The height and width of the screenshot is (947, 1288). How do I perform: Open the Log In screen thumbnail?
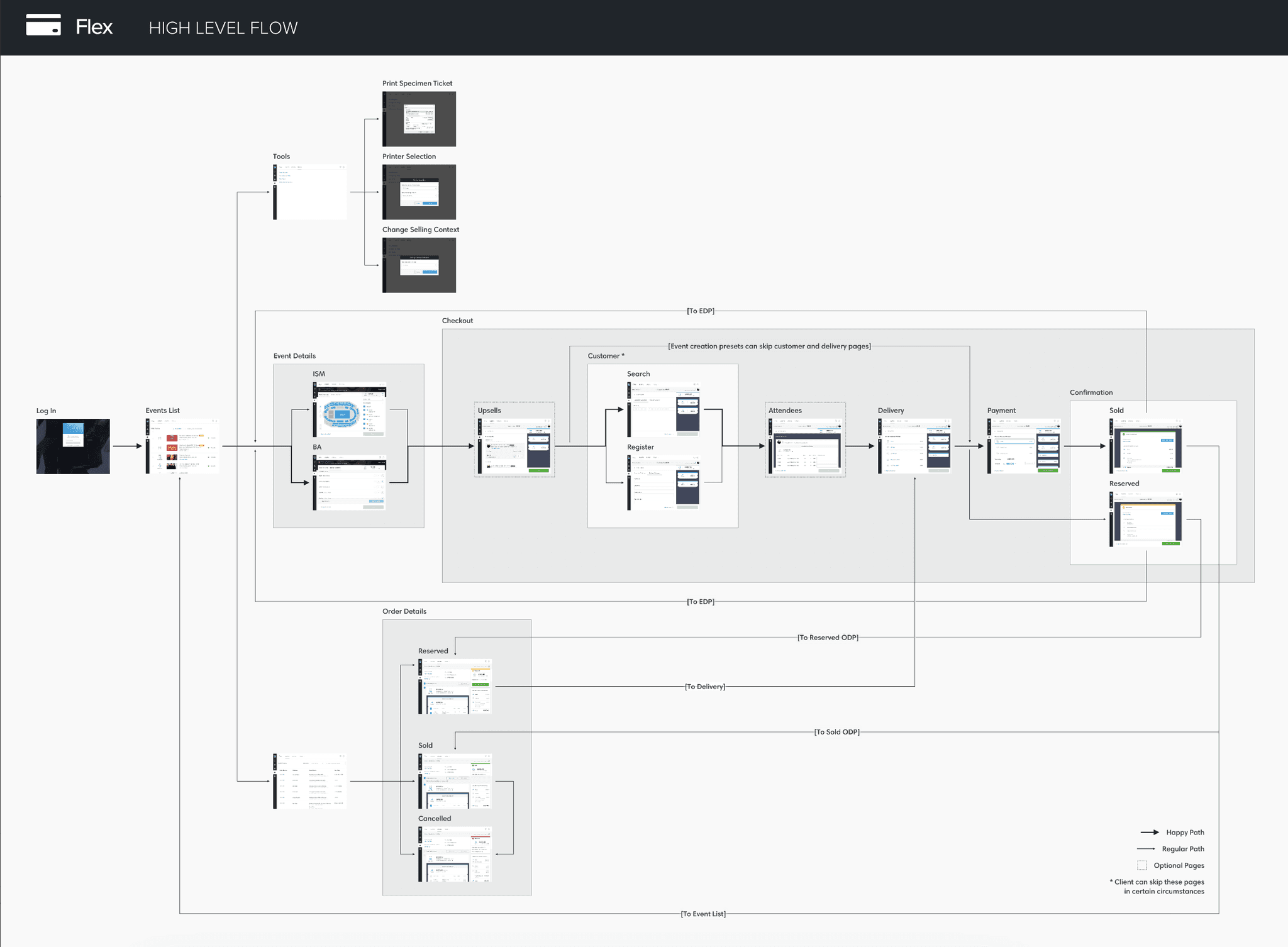73,446
